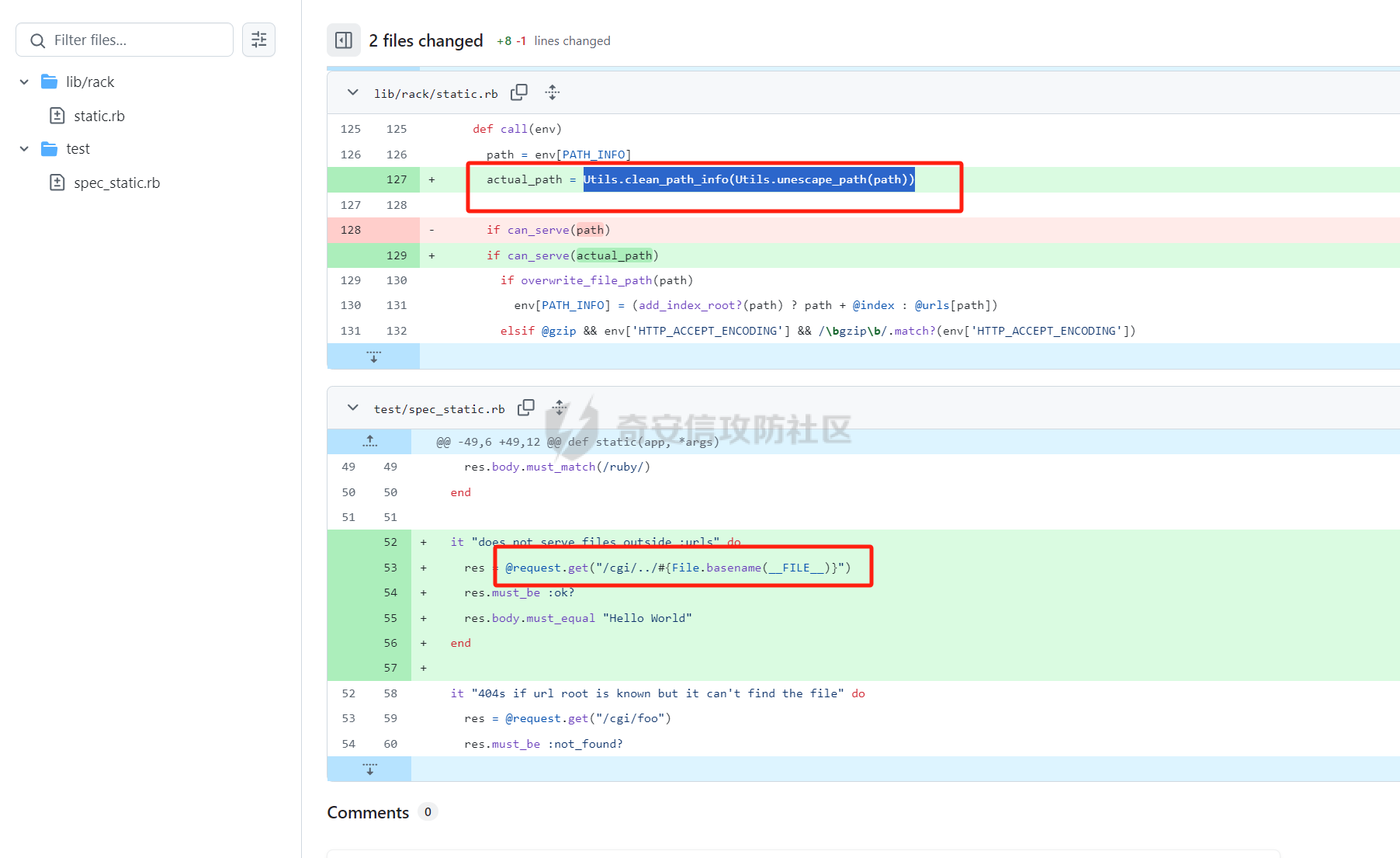Open spec_static.rb in the file tree
The height and width of the screenshot is (858, 1400).
tap(116, 182)
